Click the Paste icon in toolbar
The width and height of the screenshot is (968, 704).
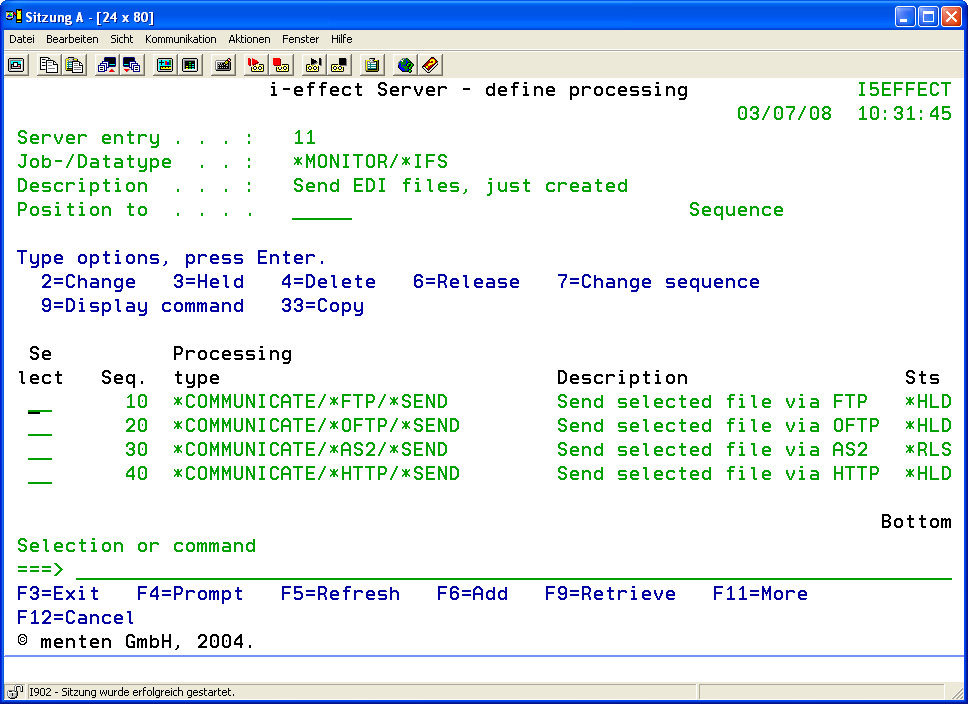(74, 65)
